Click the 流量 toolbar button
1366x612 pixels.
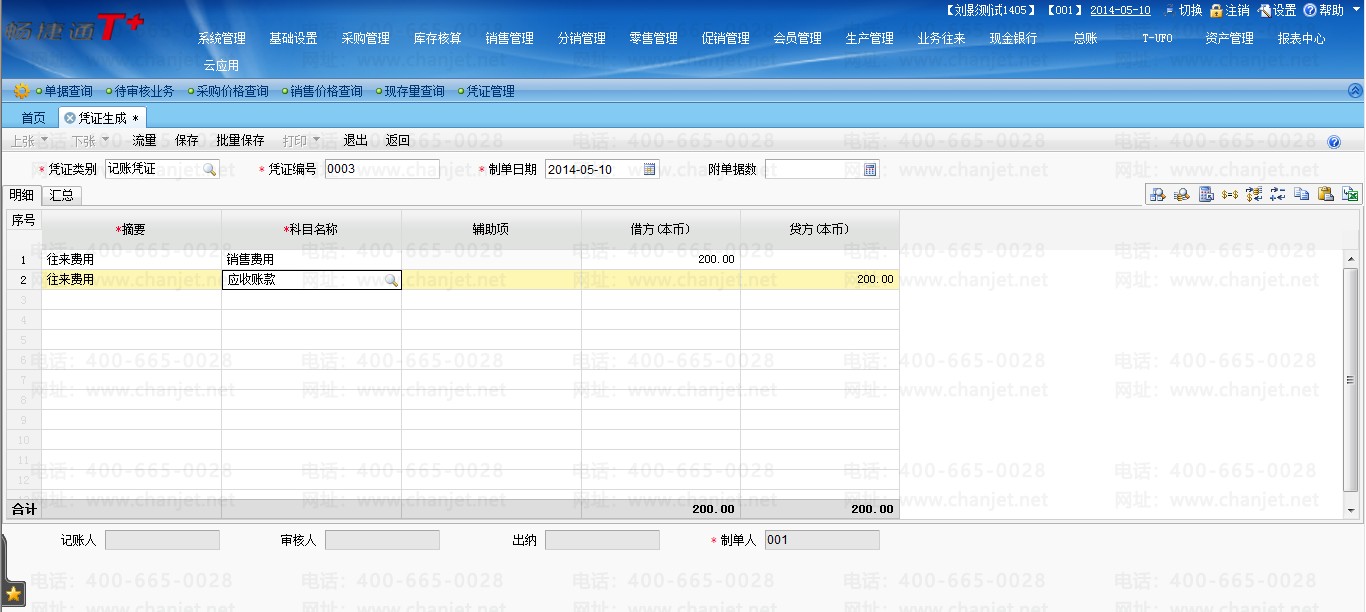click(x=145, y=140)
